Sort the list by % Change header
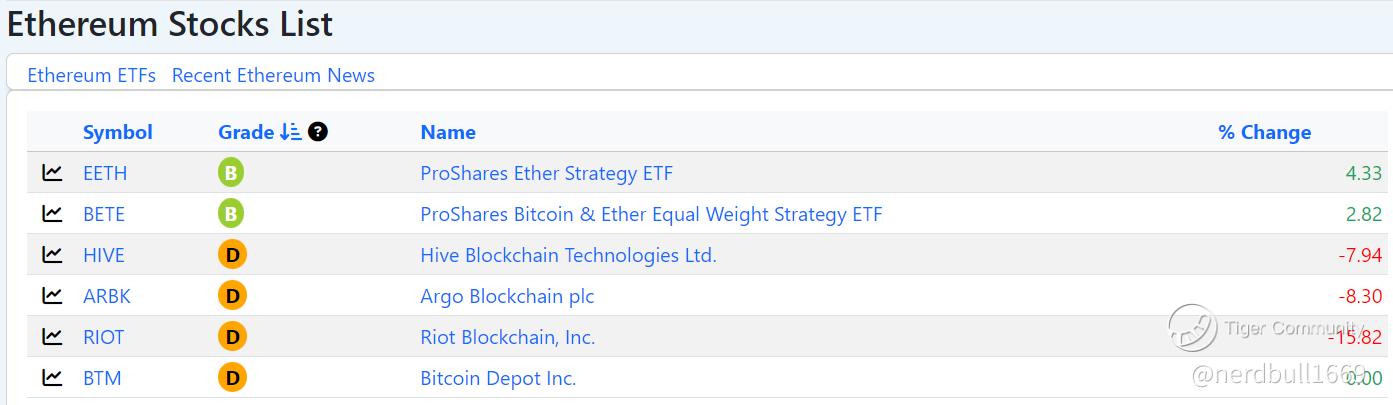 1264,132
